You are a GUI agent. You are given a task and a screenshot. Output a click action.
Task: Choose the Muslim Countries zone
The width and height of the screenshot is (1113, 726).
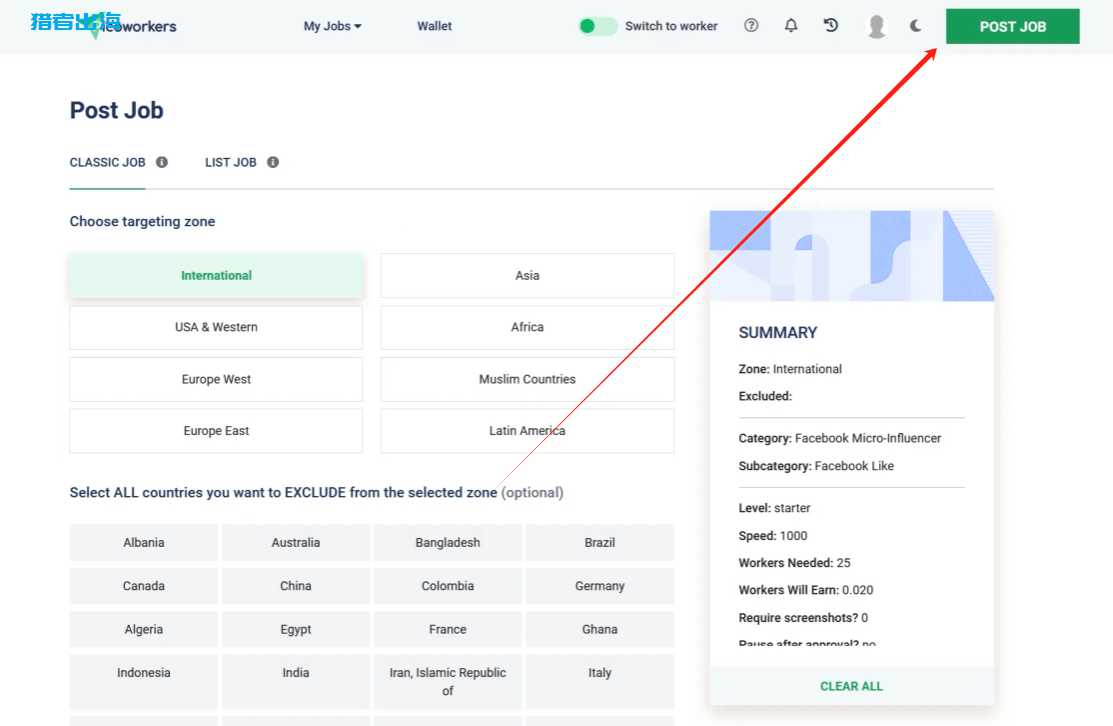click(527, 379)
